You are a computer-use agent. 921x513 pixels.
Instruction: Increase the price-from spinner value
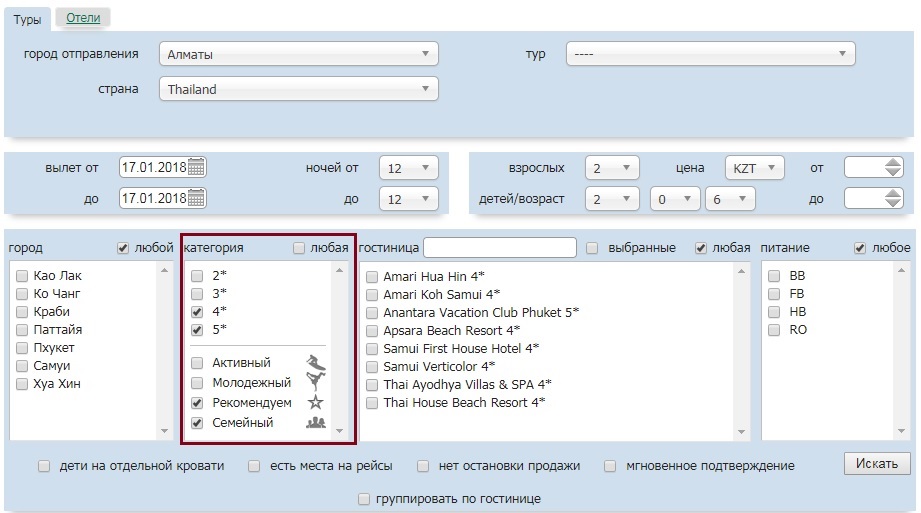tap(893, 163)
